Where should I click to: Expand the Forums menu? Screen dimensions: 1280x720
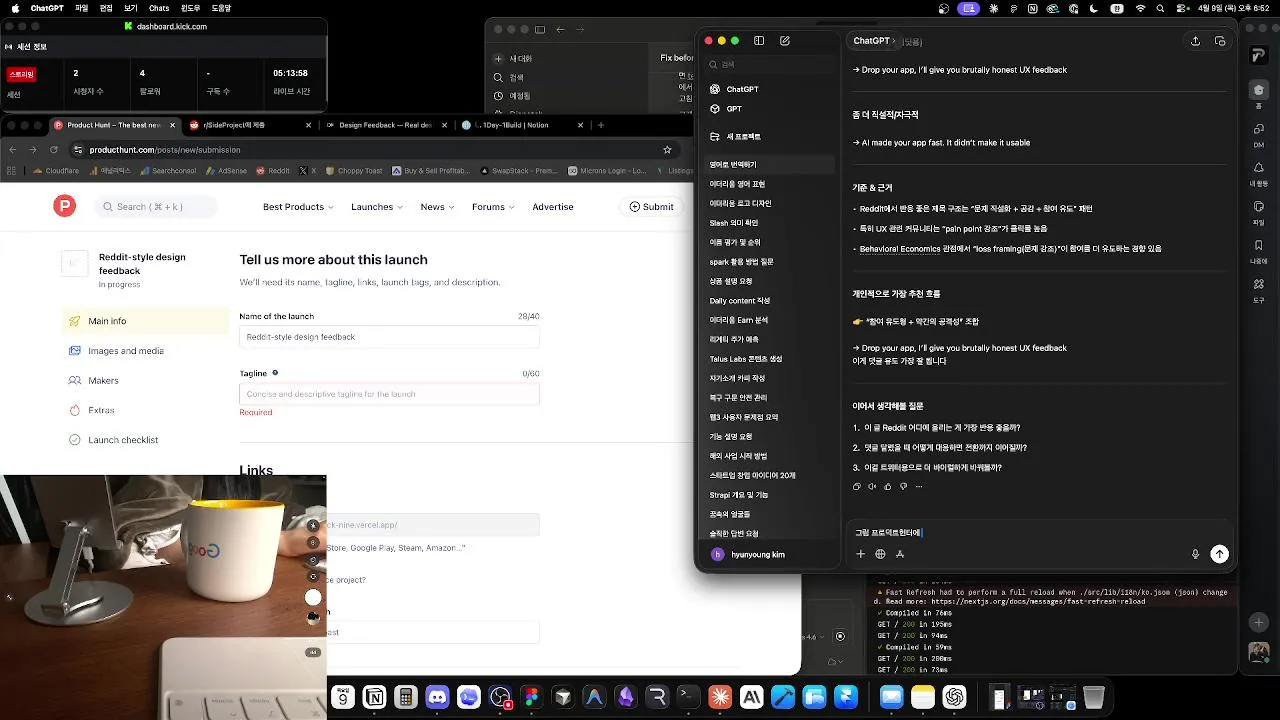(x=493, y=207)
